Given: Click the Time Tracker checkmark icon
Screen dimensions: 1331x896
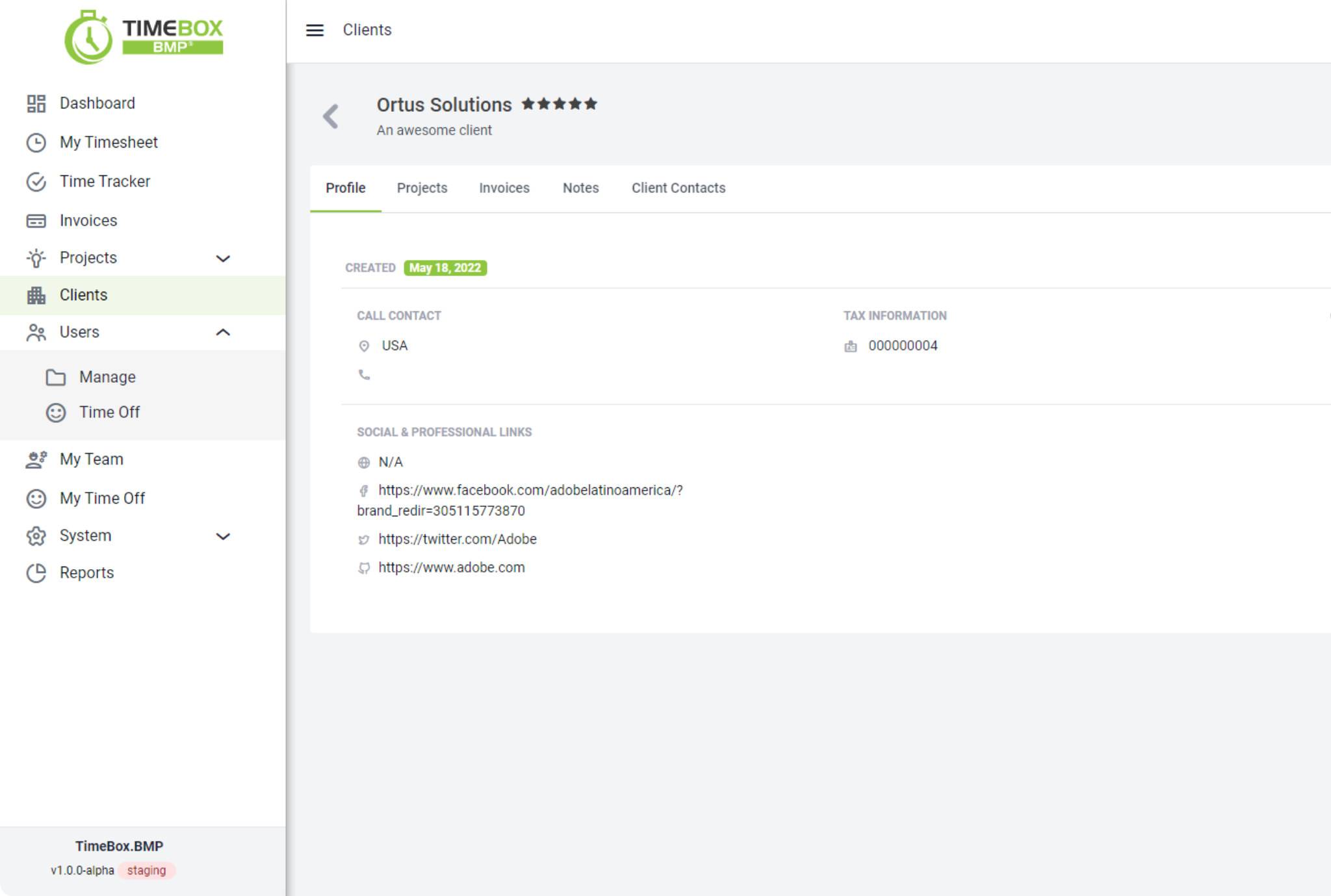Looking at the screenshot, I should [x=36, y=181].
